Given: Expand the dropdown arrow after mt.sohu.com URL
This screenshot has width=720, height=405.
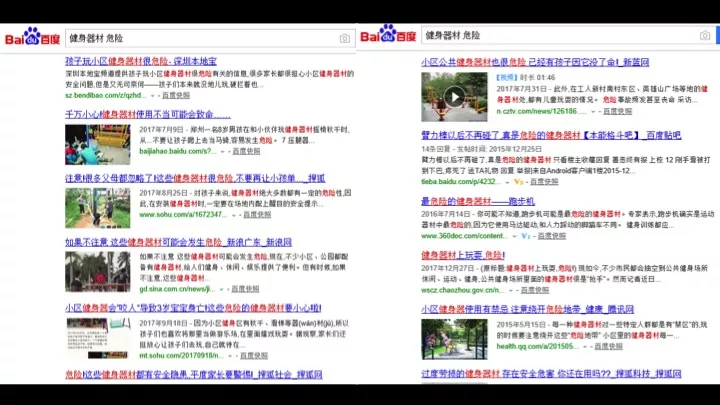Looking at the screenshot, I should point(230,356).
